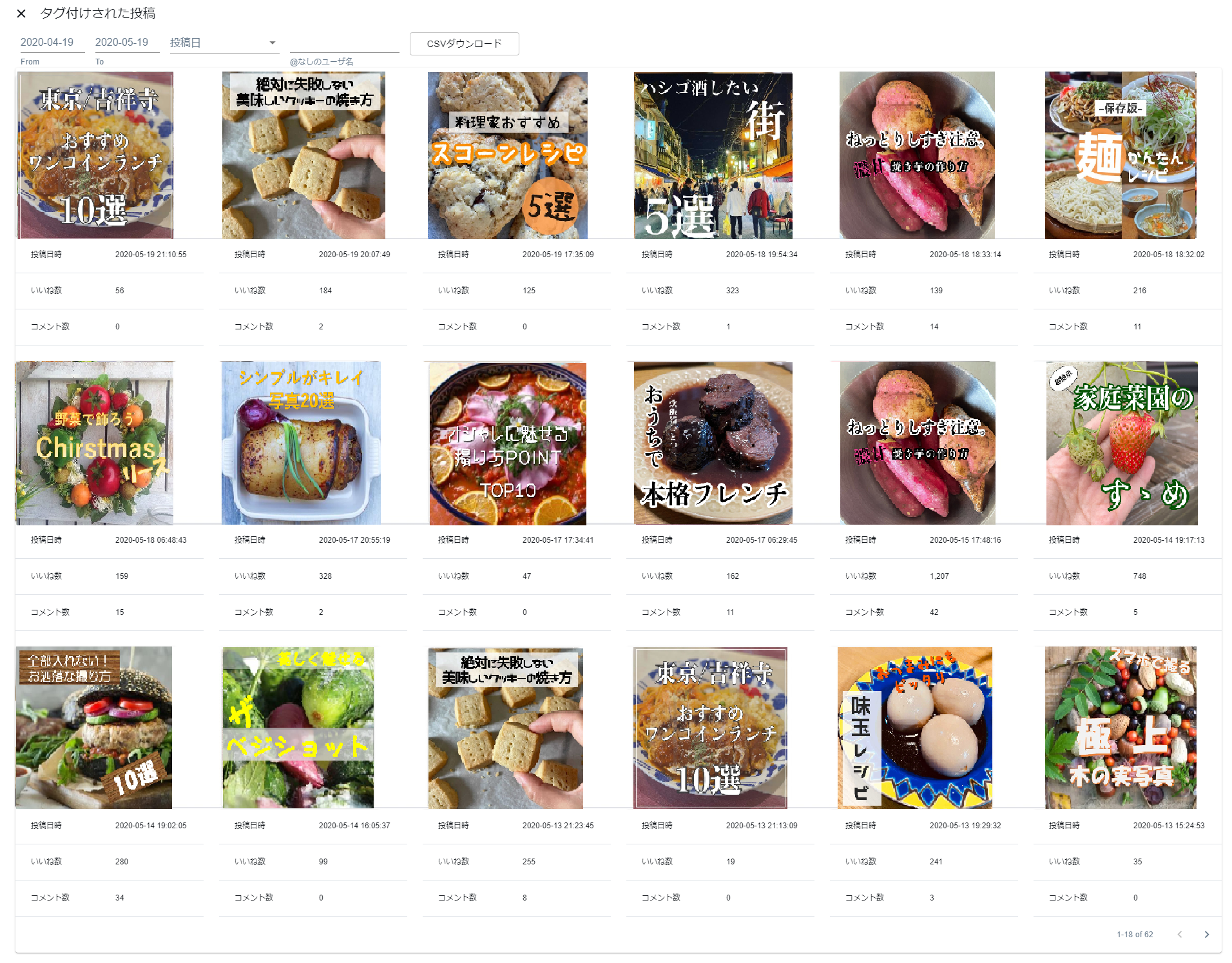Select the 麺 かんたんレシピ 保存版 thumbnail
This screenshot has width=1232, height=963.
tap(1121, 155)
